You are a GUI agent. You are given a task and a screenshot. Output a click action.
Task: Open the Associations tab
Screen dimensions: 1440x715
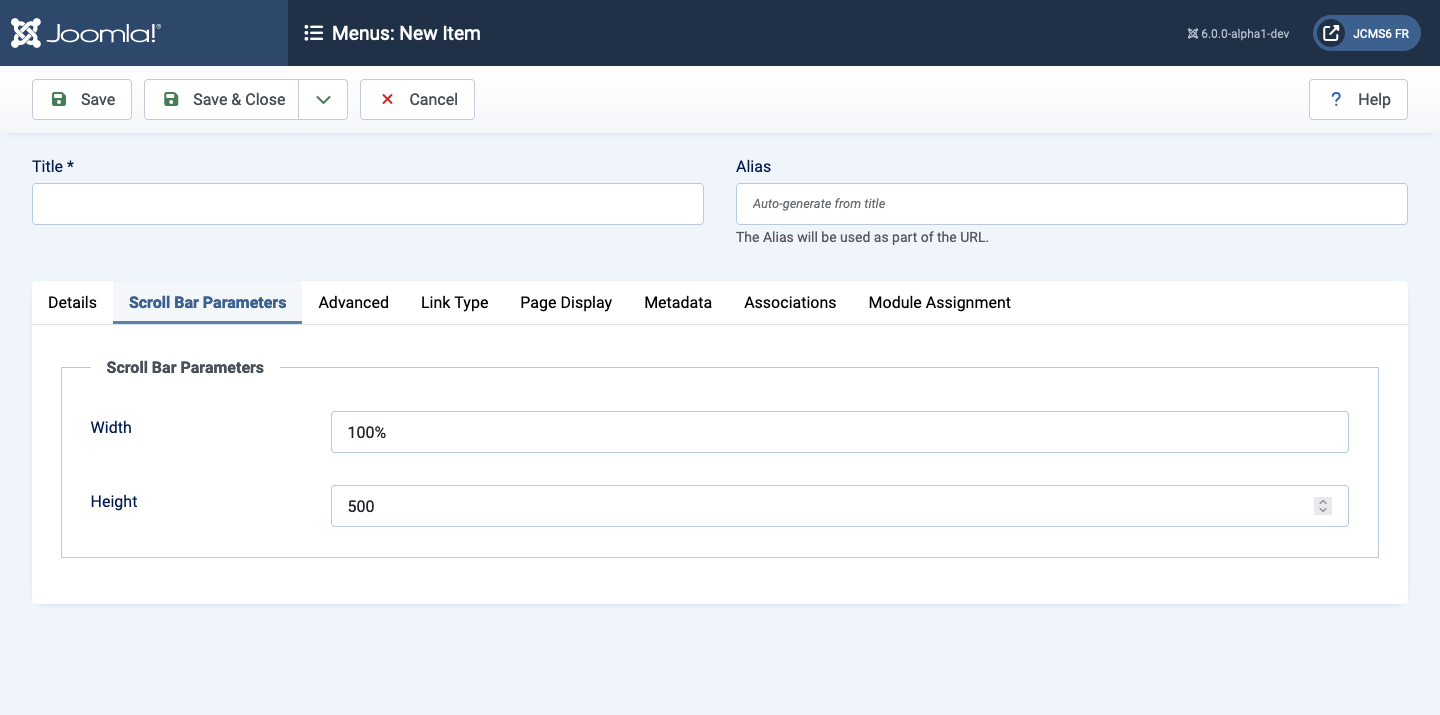click(790, 302)
